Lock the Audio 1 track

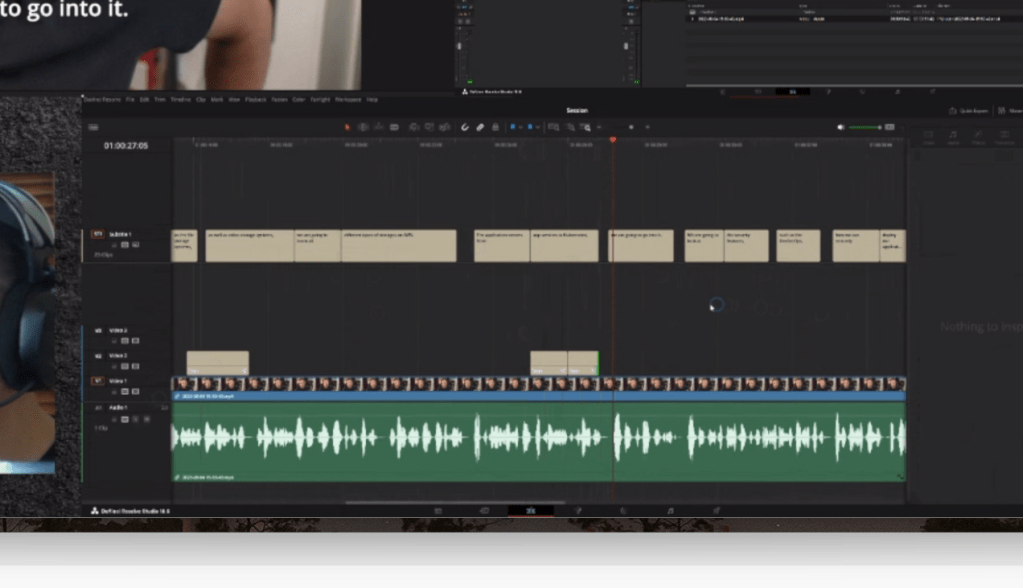[x=114, y=420]
